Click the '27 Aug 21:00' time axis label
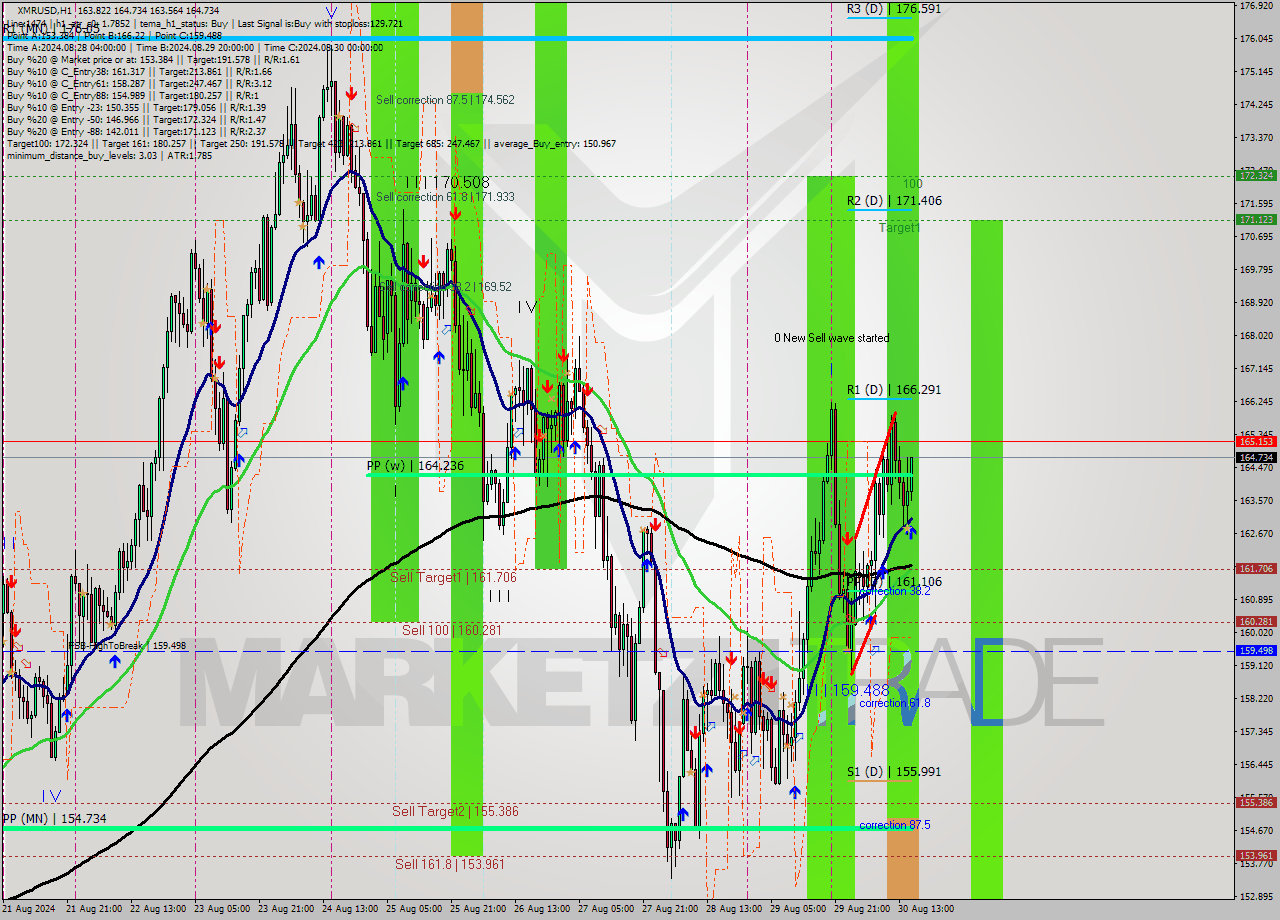 click(x=671, y=909)
